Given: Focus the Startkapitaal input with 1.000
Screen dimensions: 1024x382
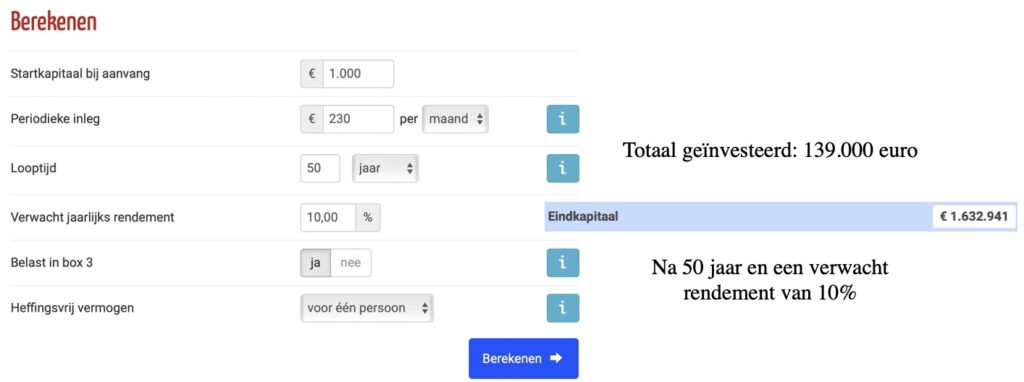Looking at the screenshot, I should pos(358,74).
